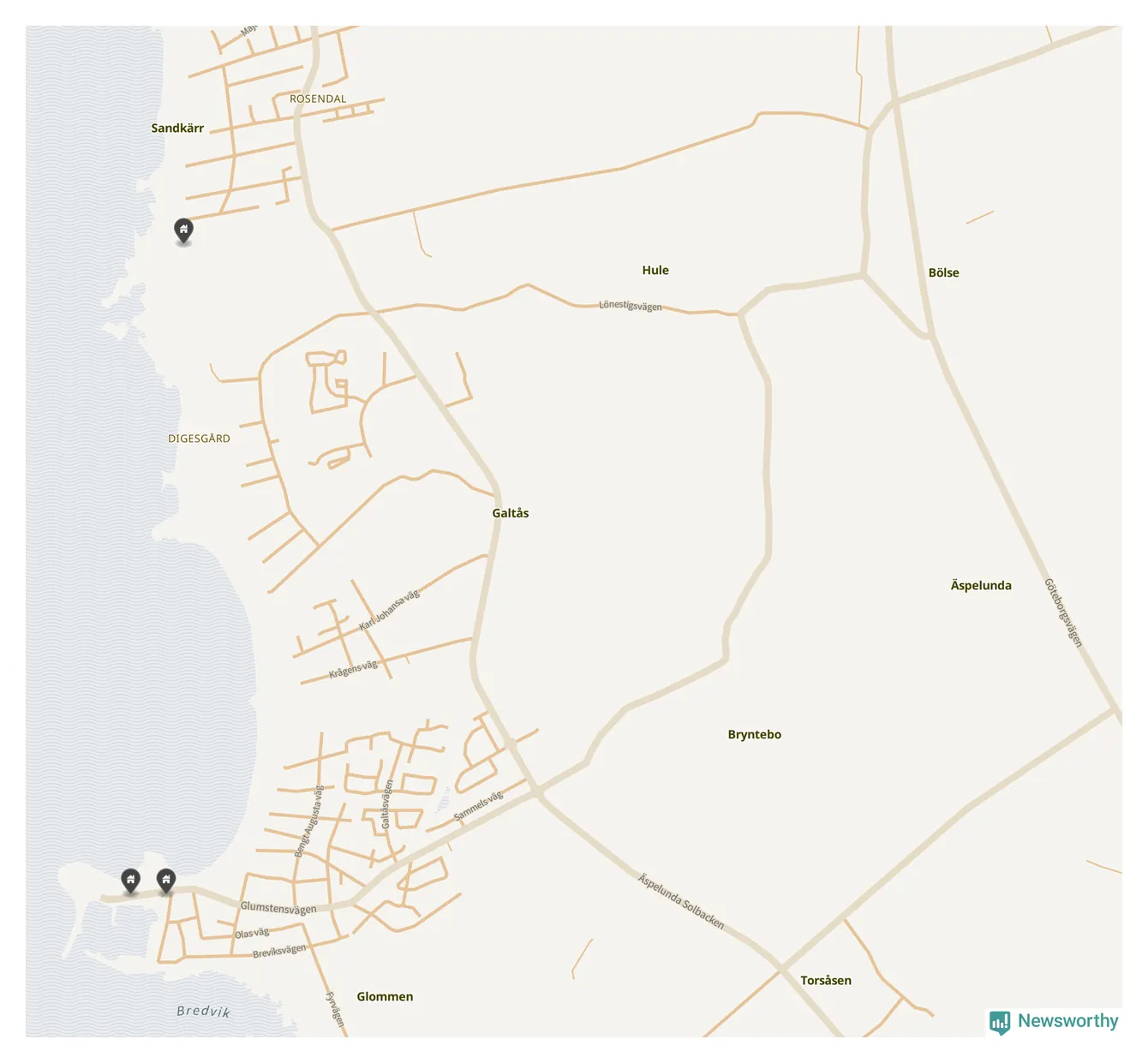Click the ROSENDAL area label
Image resolution: width=1148 pixels, height=1063 pixels.
point(318,99)
